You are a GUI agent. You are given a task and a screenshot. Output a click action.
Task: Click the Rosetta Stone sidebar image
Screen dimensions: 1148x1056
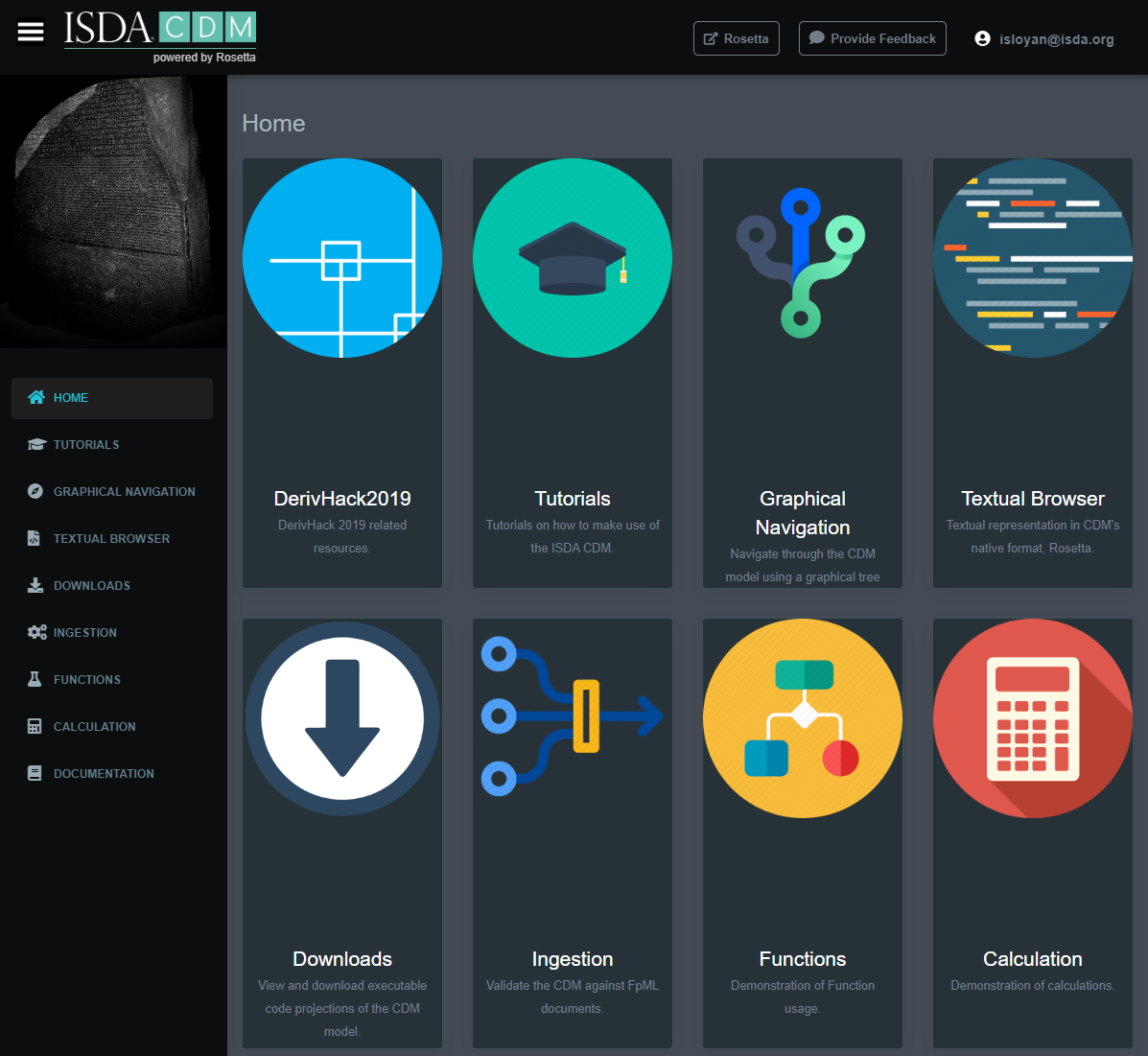[x=113, y=212]
